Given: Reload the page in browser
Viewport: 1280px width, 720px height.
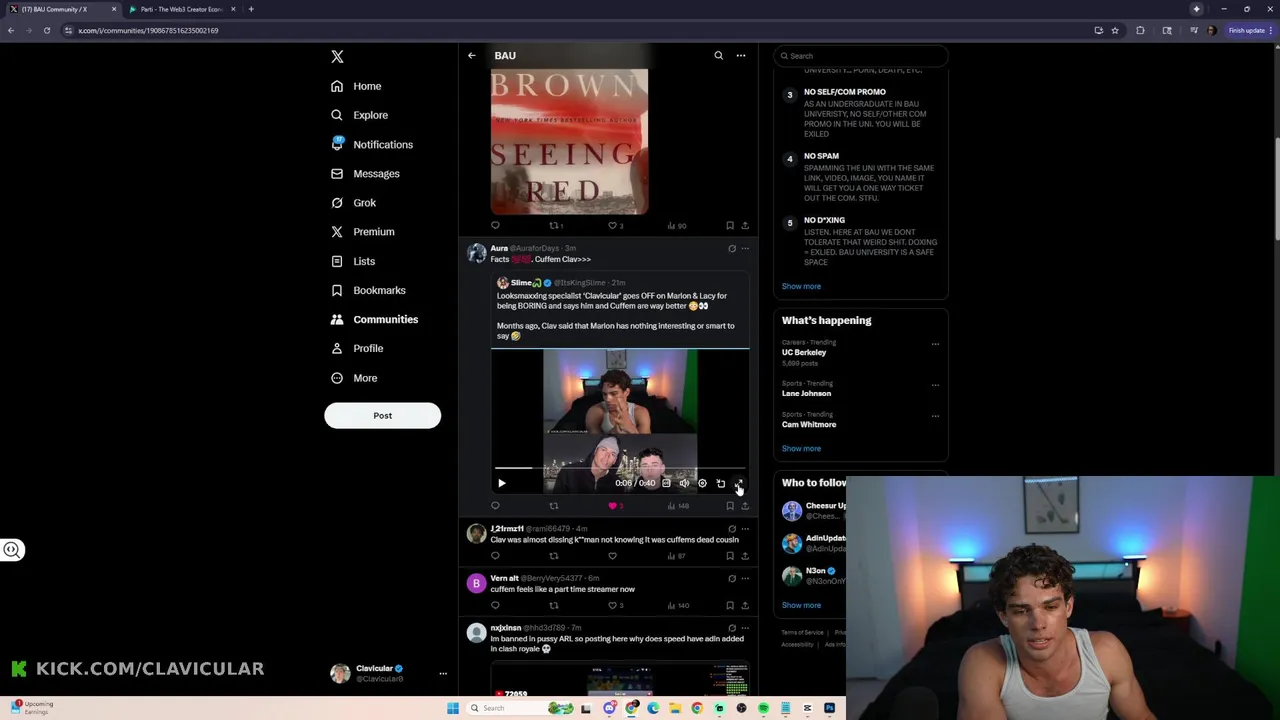Looking at the screenshot, I should click(46, 30).
